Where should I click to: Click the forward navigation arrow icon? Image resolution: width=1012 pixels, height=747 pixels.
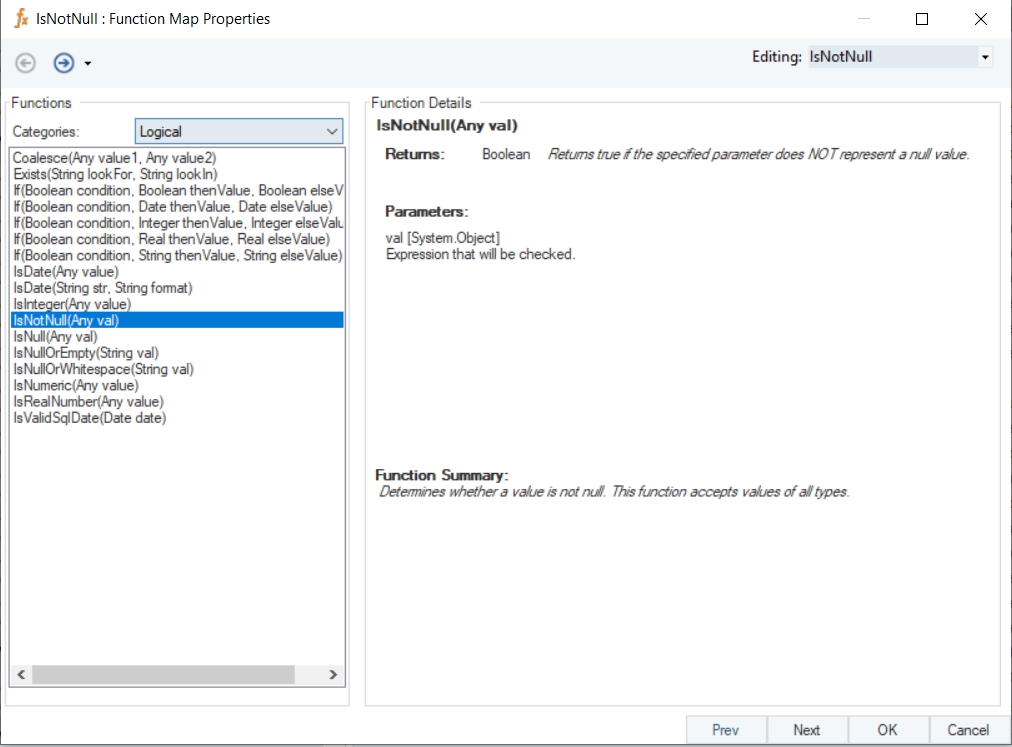pyautogui.click(x=63, y=63)
